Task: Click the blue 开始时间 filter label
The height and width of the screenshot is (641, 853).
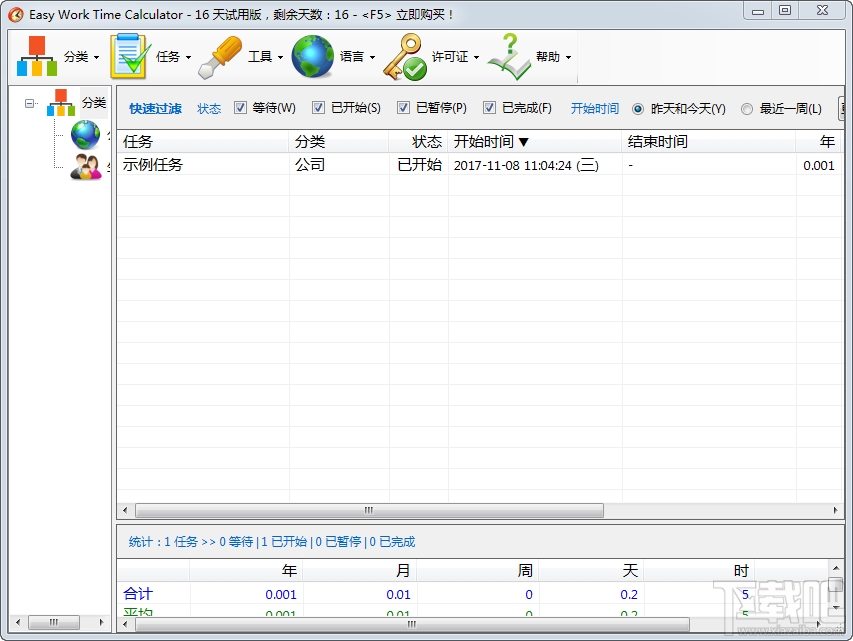Action: click(595, 109)
